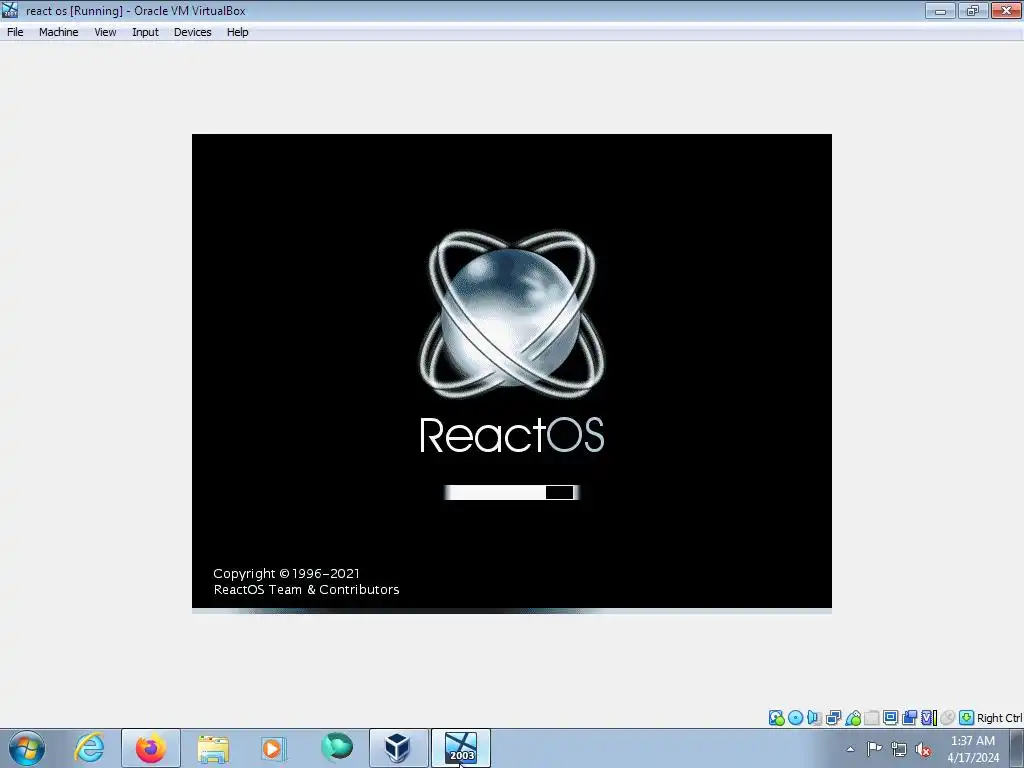Image resolution: width=1024 pixels, height=768 pixels.
Task: Open the Machine menu
Action: 58,32
